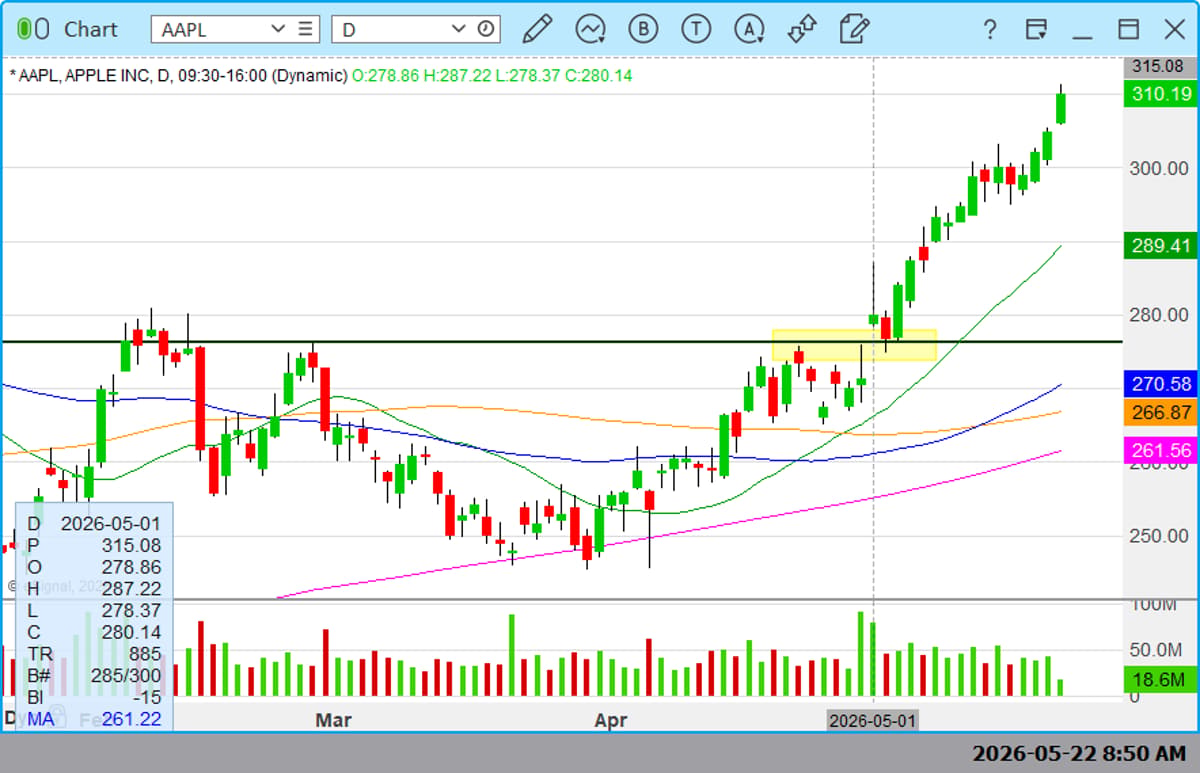Click the 310.19 last price label

click(x=1160, y=94)
